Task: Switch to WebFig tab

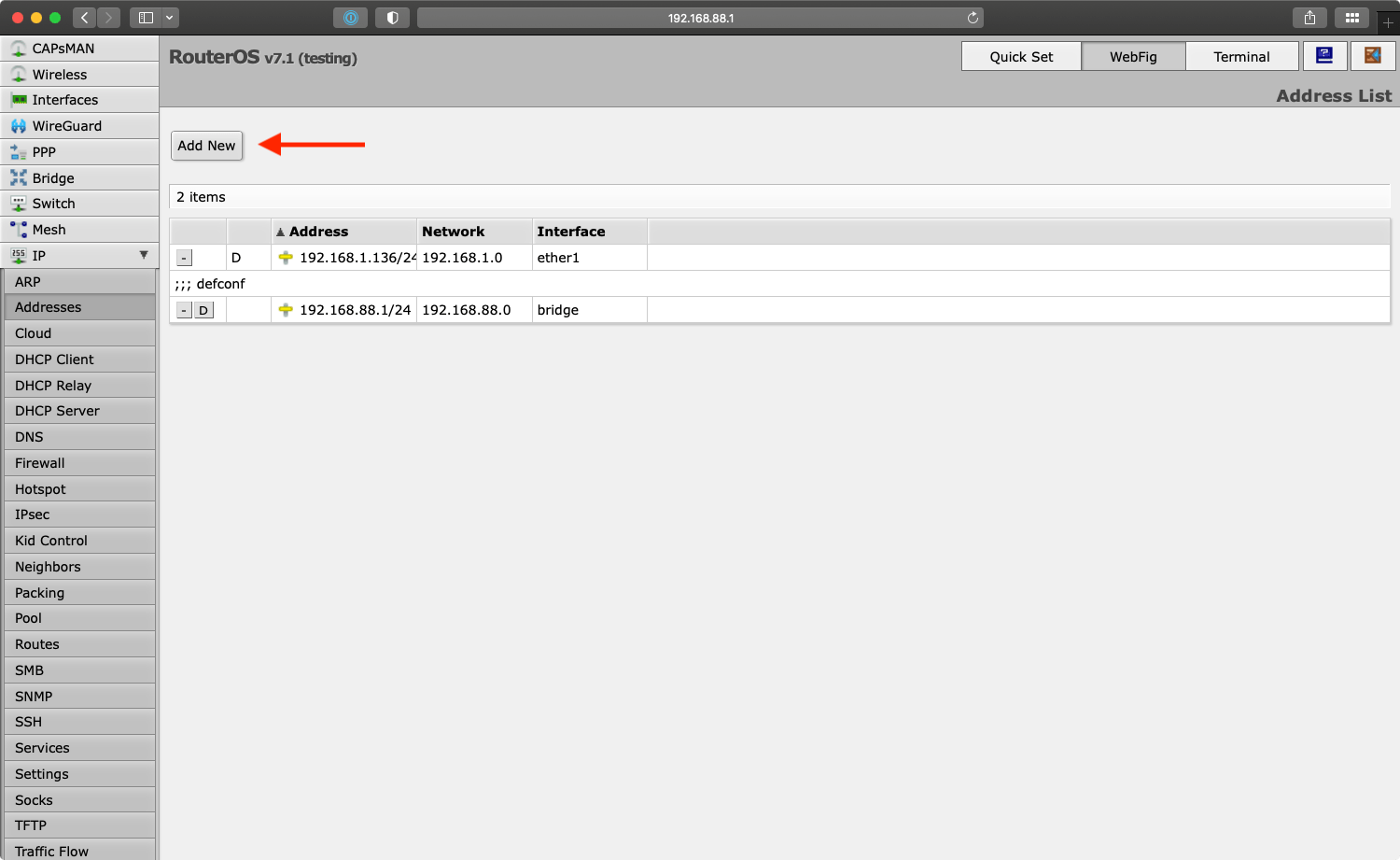Action: 1133,57
